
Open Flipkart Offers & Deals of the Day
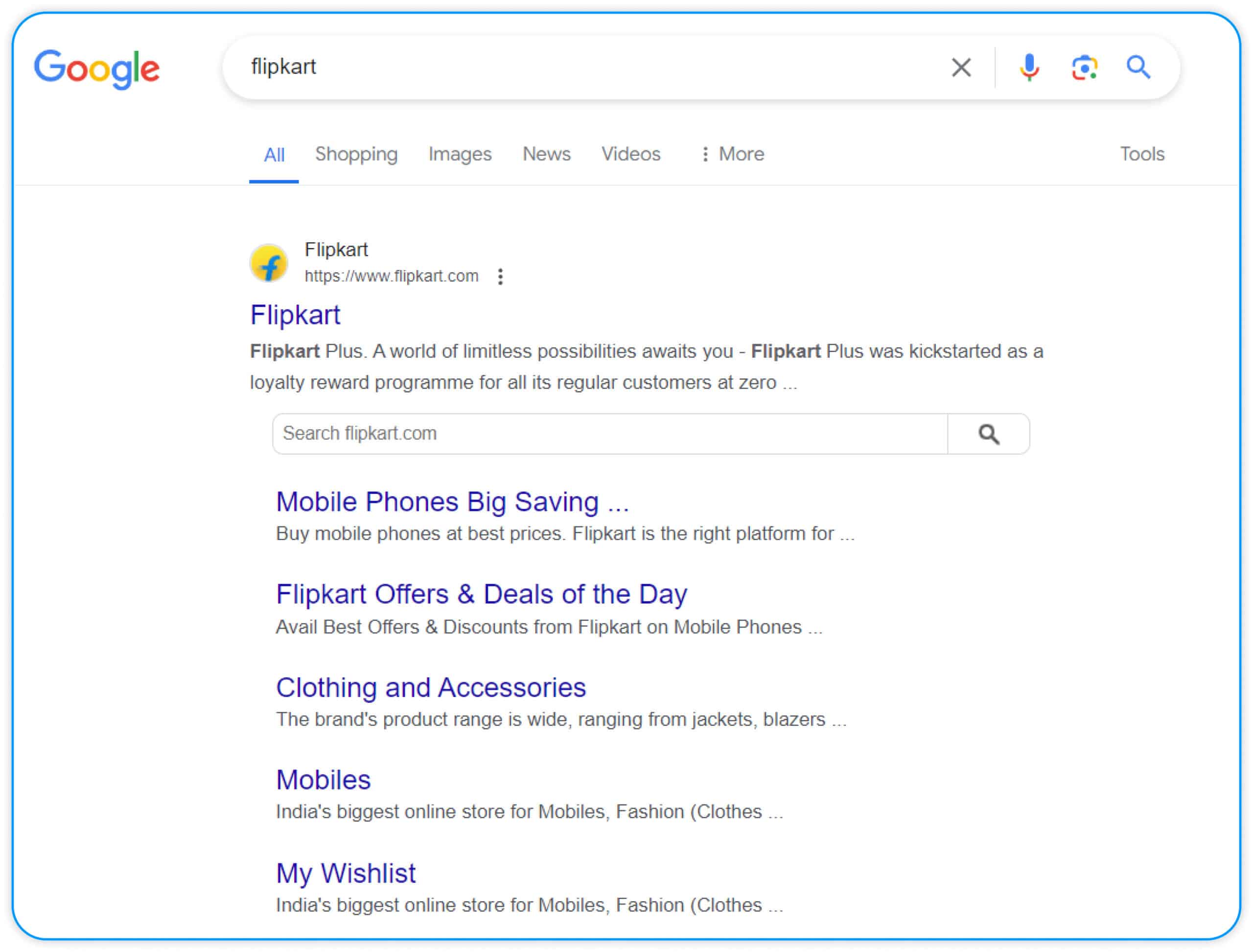482,594
